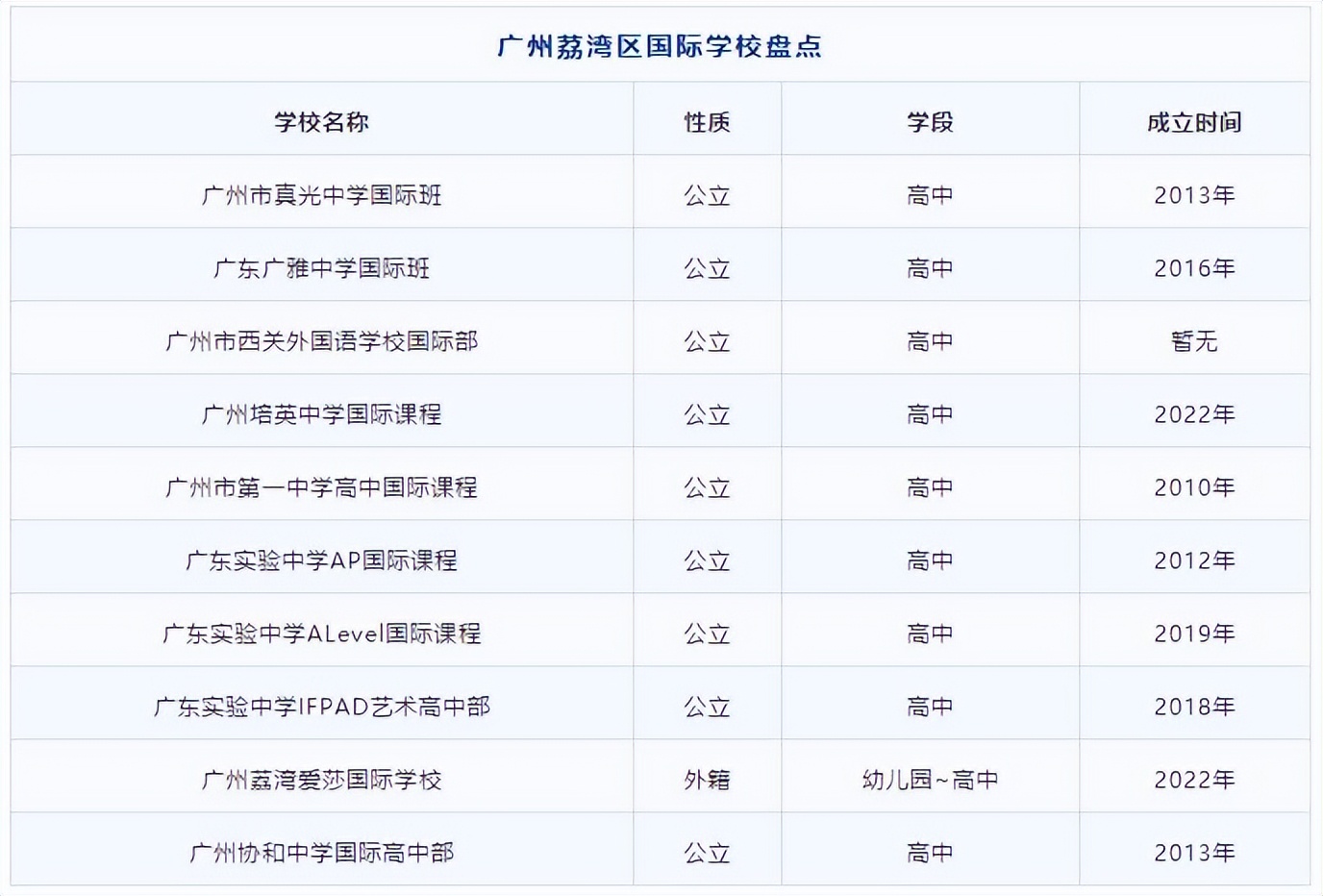Click 广州荔湾爱莎国际学校 school name

click(x=321, y=778)
